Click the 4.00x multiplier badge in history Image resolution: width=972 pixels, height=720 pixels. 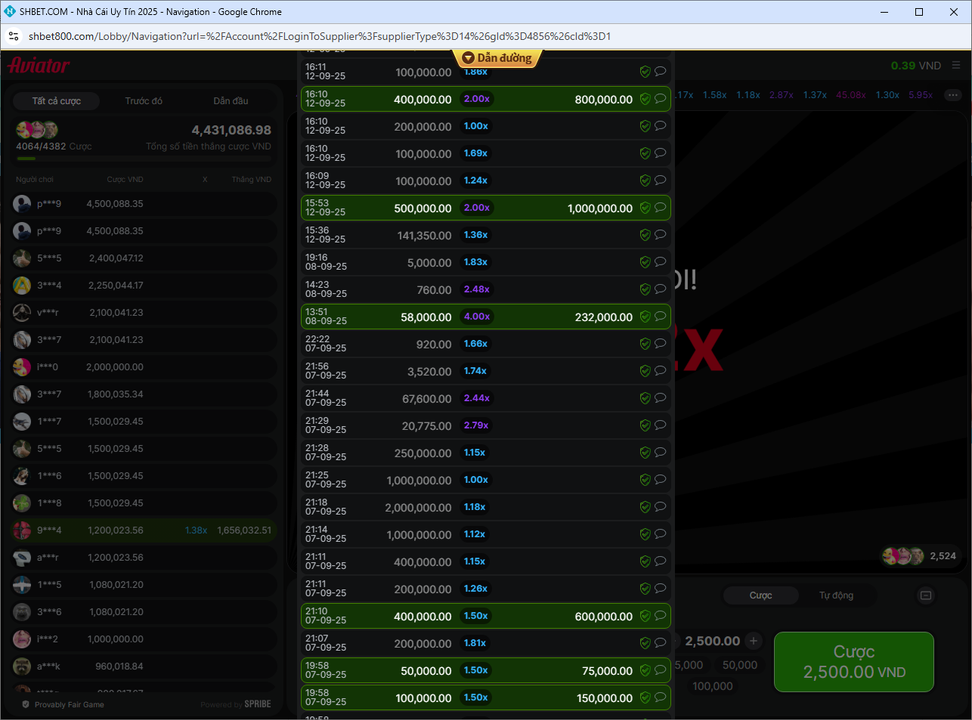click(476, 317)
